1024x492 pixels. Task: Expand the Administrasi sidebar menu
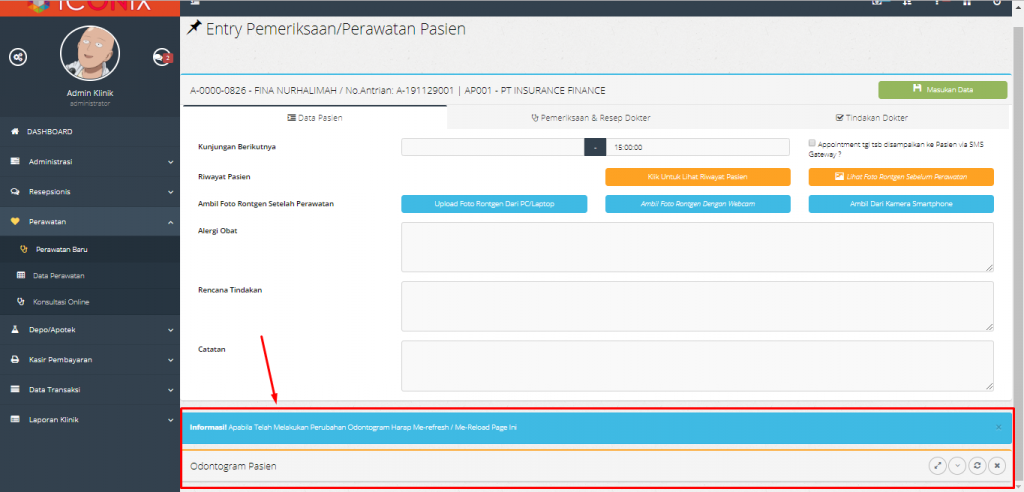coord(90,161)
